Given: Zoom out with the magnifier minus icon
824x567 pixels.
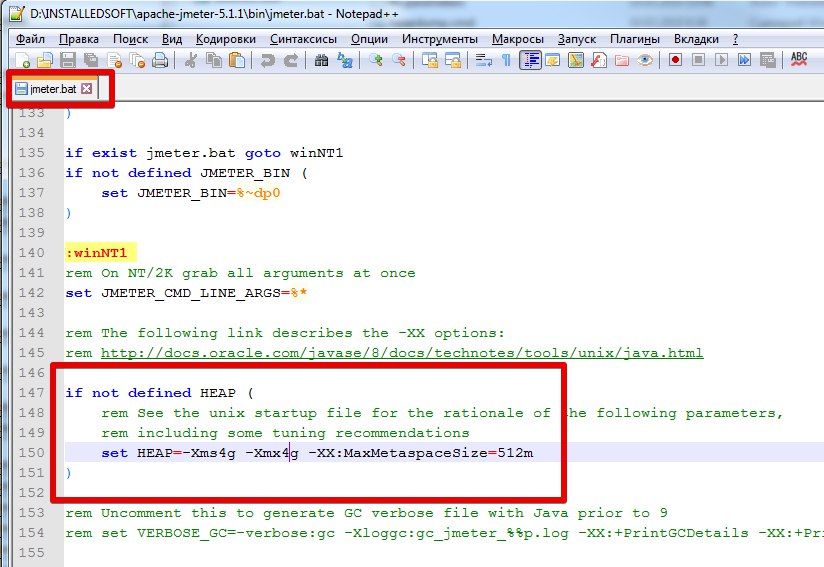Looking at the screenshot, I should (399, 60).
